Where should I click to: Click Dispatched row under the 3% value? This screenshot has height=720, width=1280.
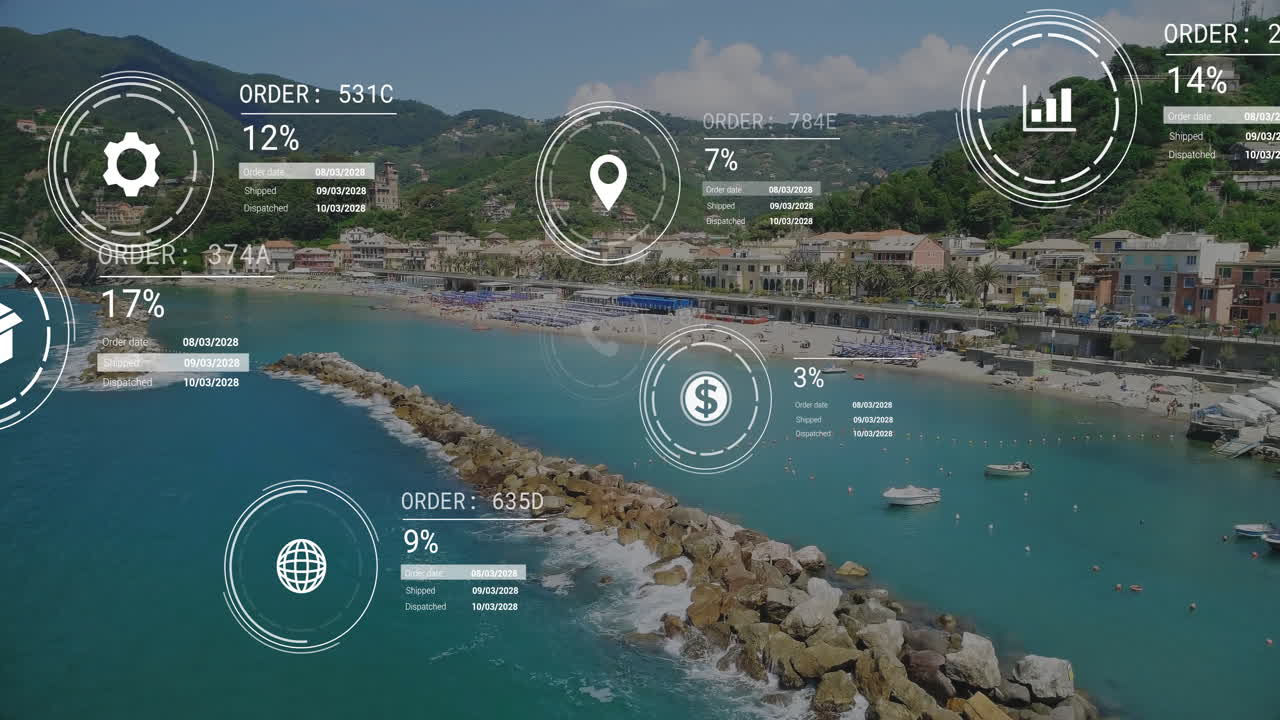click(x=843, y=434)
